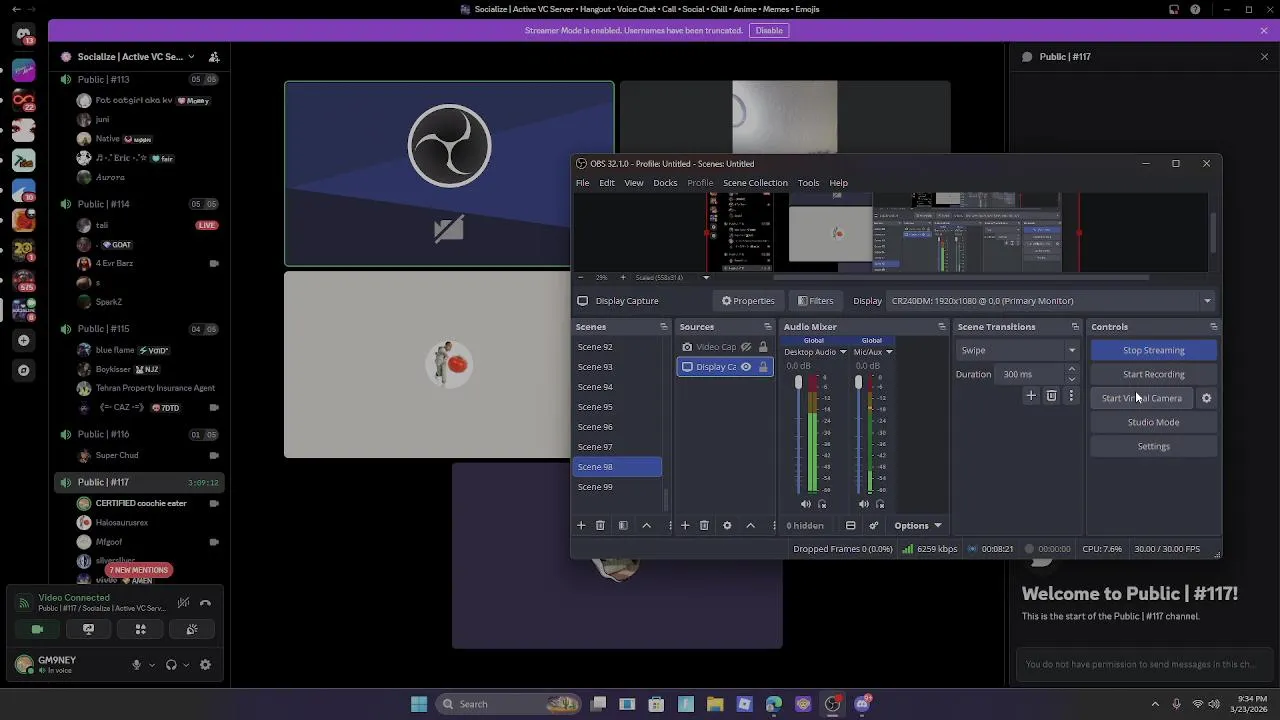
Task: Open Swipe transition dropdown
Action: [x=1072, y=351]
